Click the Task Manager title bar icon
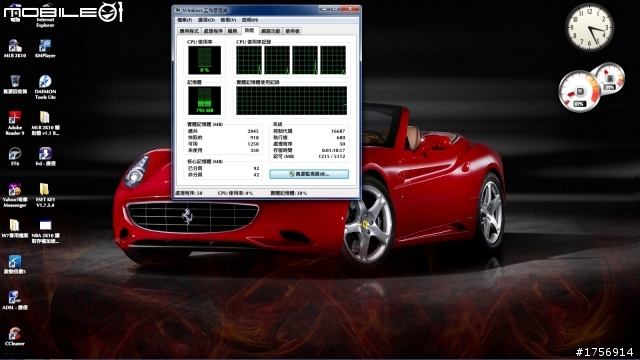 tap(178, 10)
